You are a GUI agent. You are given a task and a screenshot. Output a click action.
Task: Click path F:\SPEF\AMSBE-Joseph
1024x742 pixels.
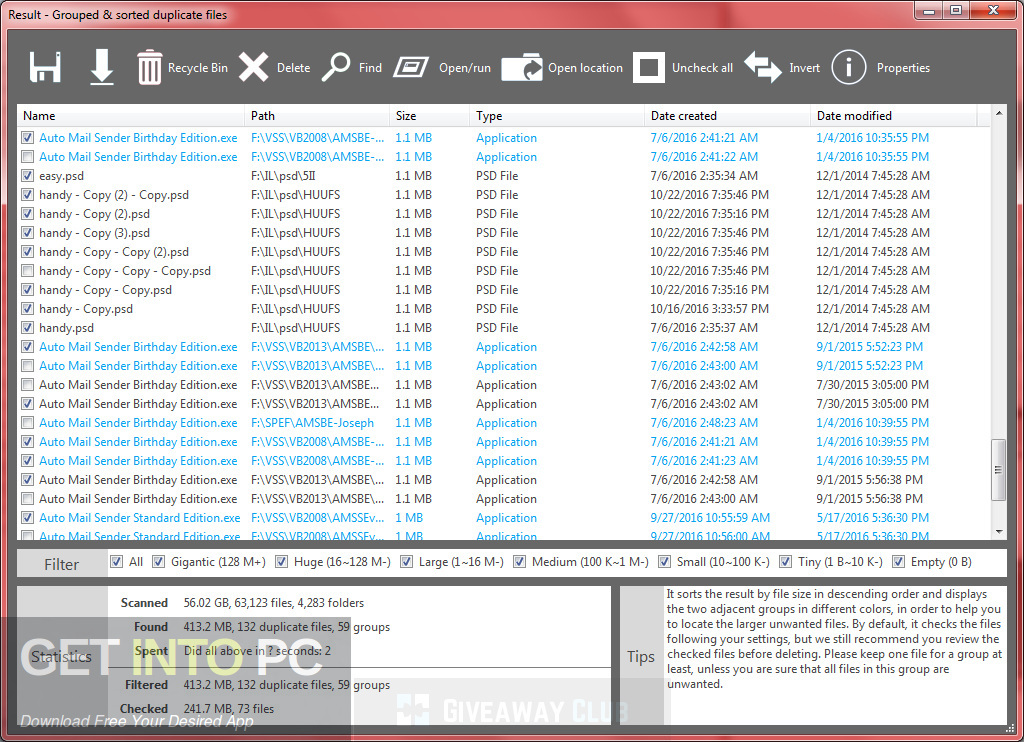click(x=312, y=423)
